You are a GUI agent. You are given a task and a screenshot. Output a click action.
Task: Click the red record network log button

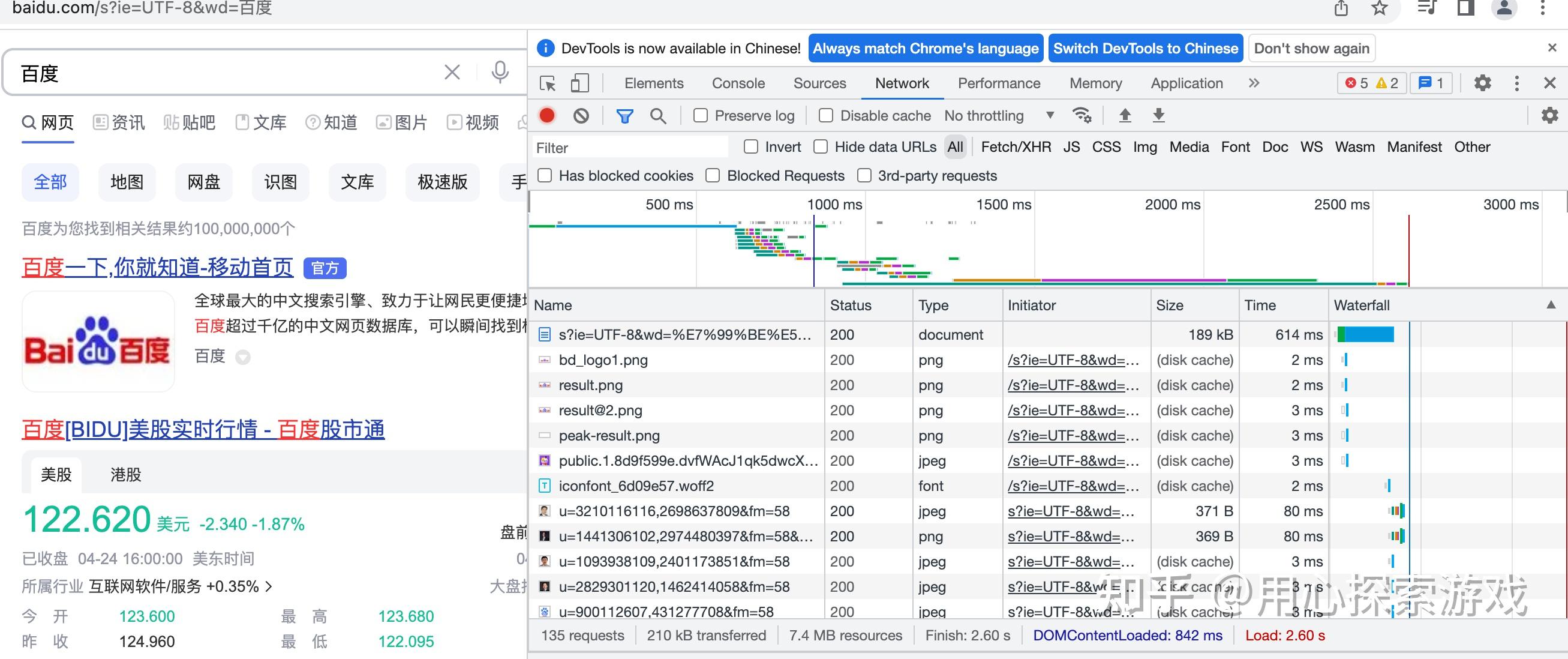pos(546,115)
